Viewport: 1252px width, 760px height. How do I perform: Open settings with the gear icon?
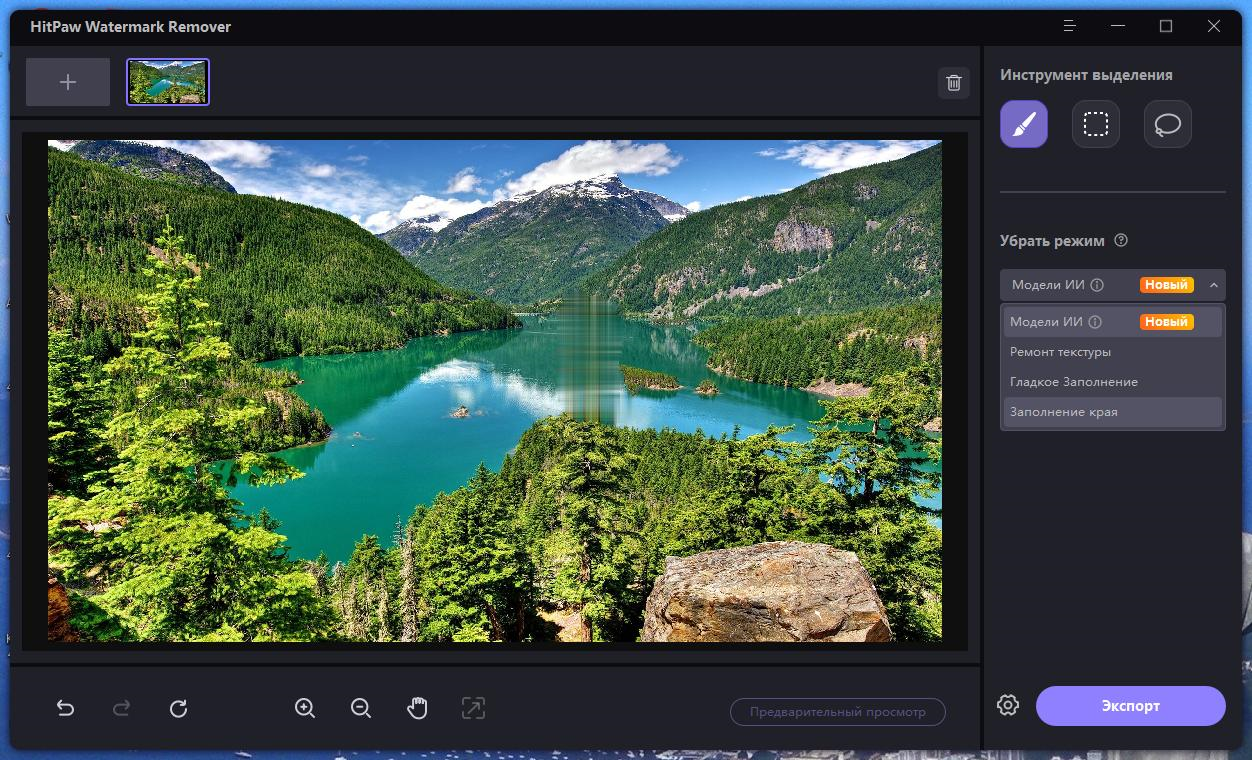1008,705
